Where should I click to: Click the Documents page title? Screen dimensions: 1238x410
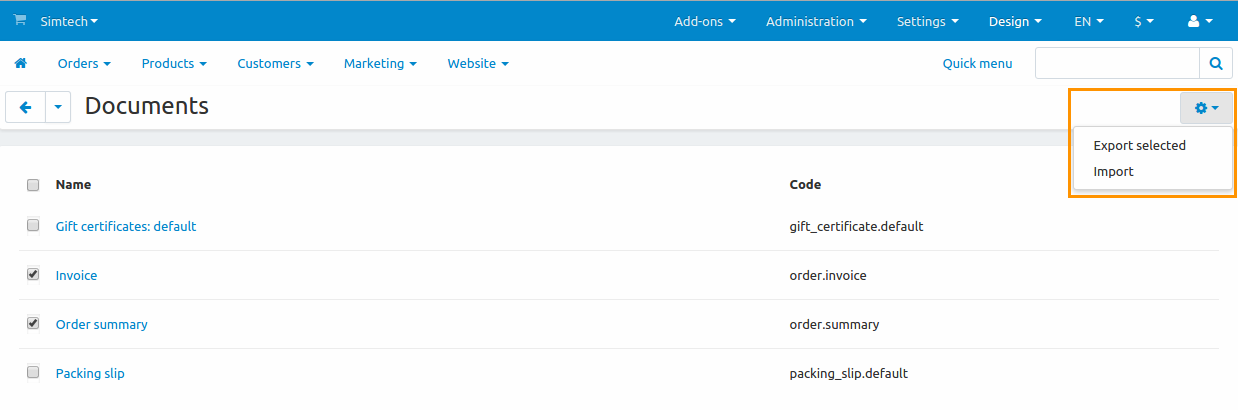[x=147, y=106]
